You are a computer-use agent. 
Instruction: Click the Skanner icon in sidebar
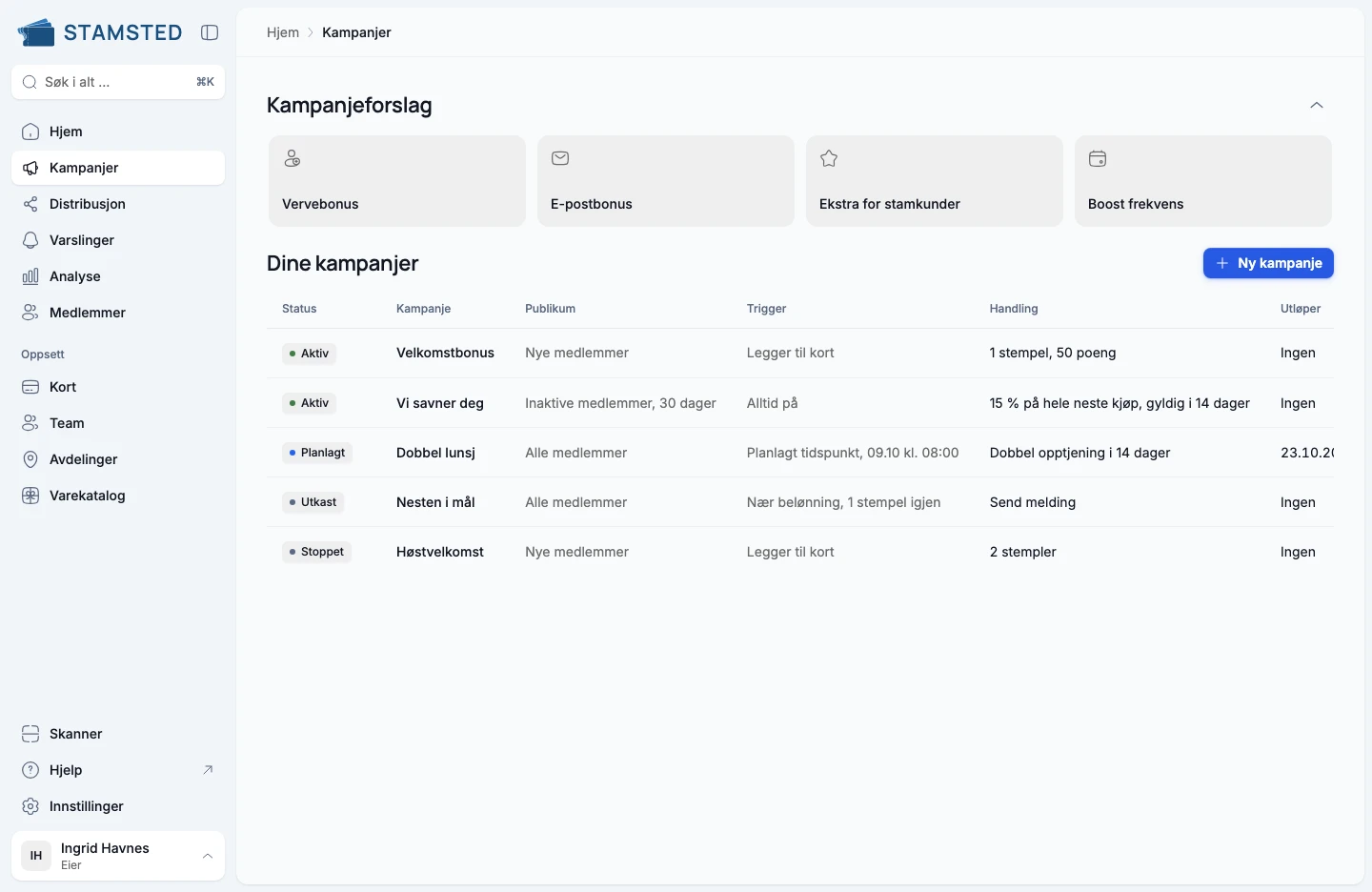tap(30, 734)
